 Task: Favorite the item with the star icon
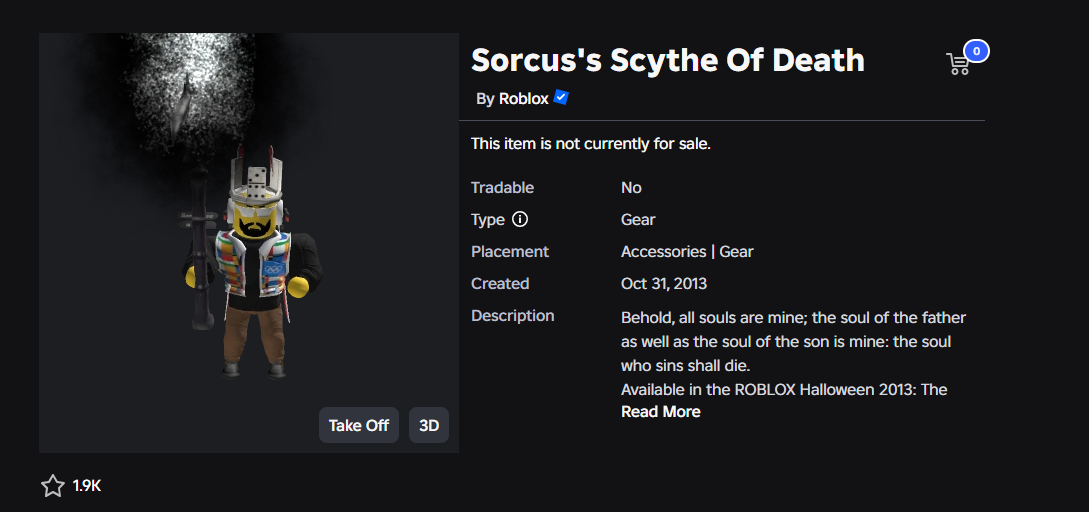click(53, 486)
